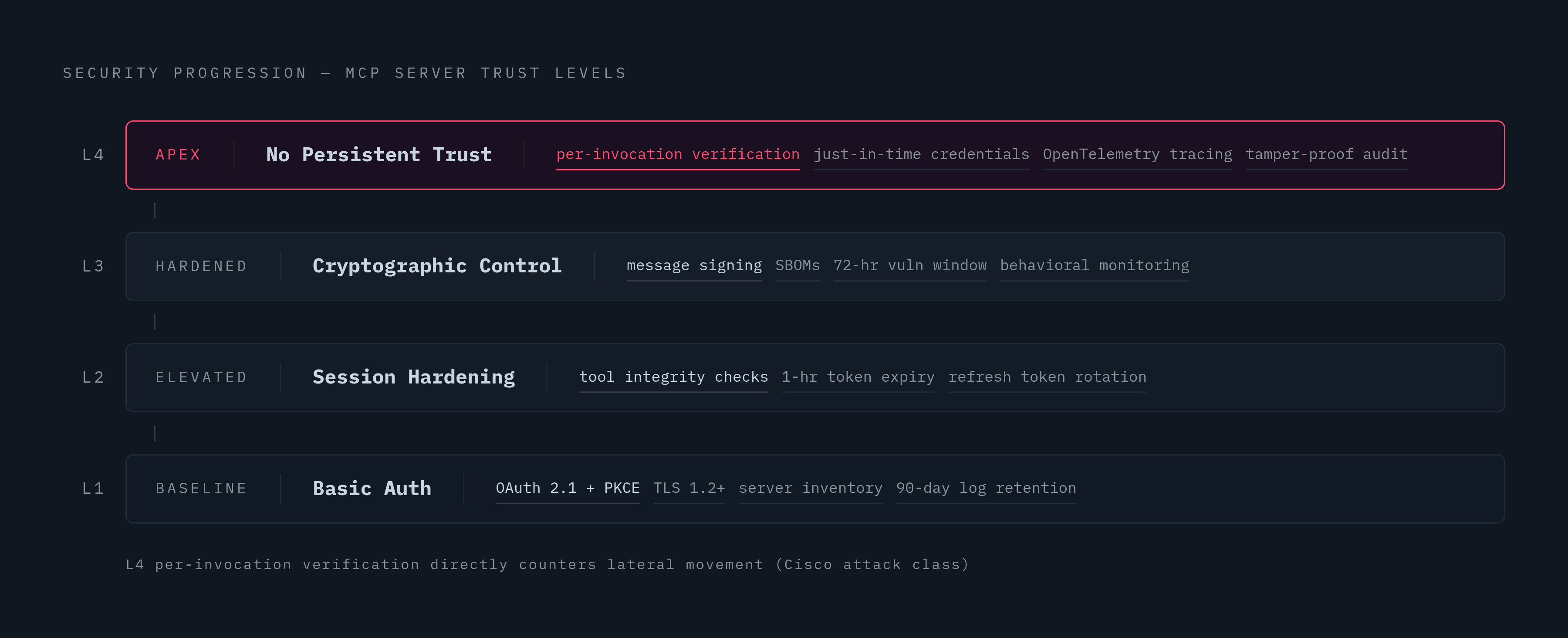Click the 'BASELINE' tier label

(201, 488)
